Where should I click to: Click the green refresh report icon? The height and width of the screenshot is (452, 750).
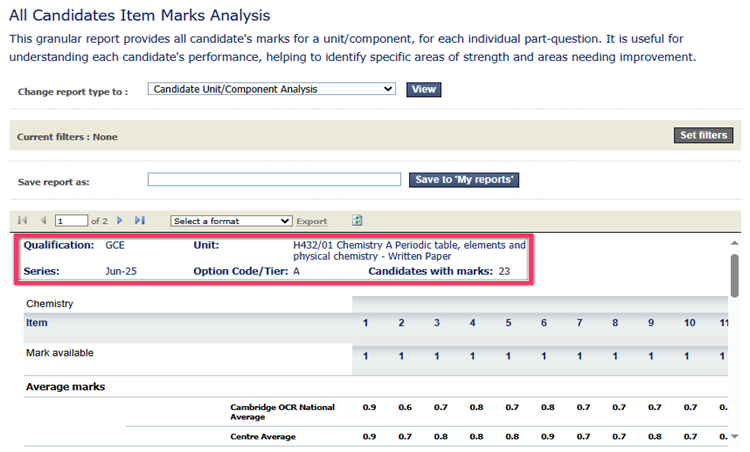tap(357, 220)
